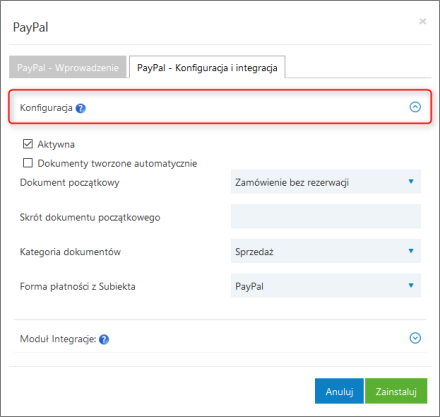The width and height of the screenshot is (440, 417).
Task: Click the Dokumenty tworzone automatycznie label
Action: 117,163
